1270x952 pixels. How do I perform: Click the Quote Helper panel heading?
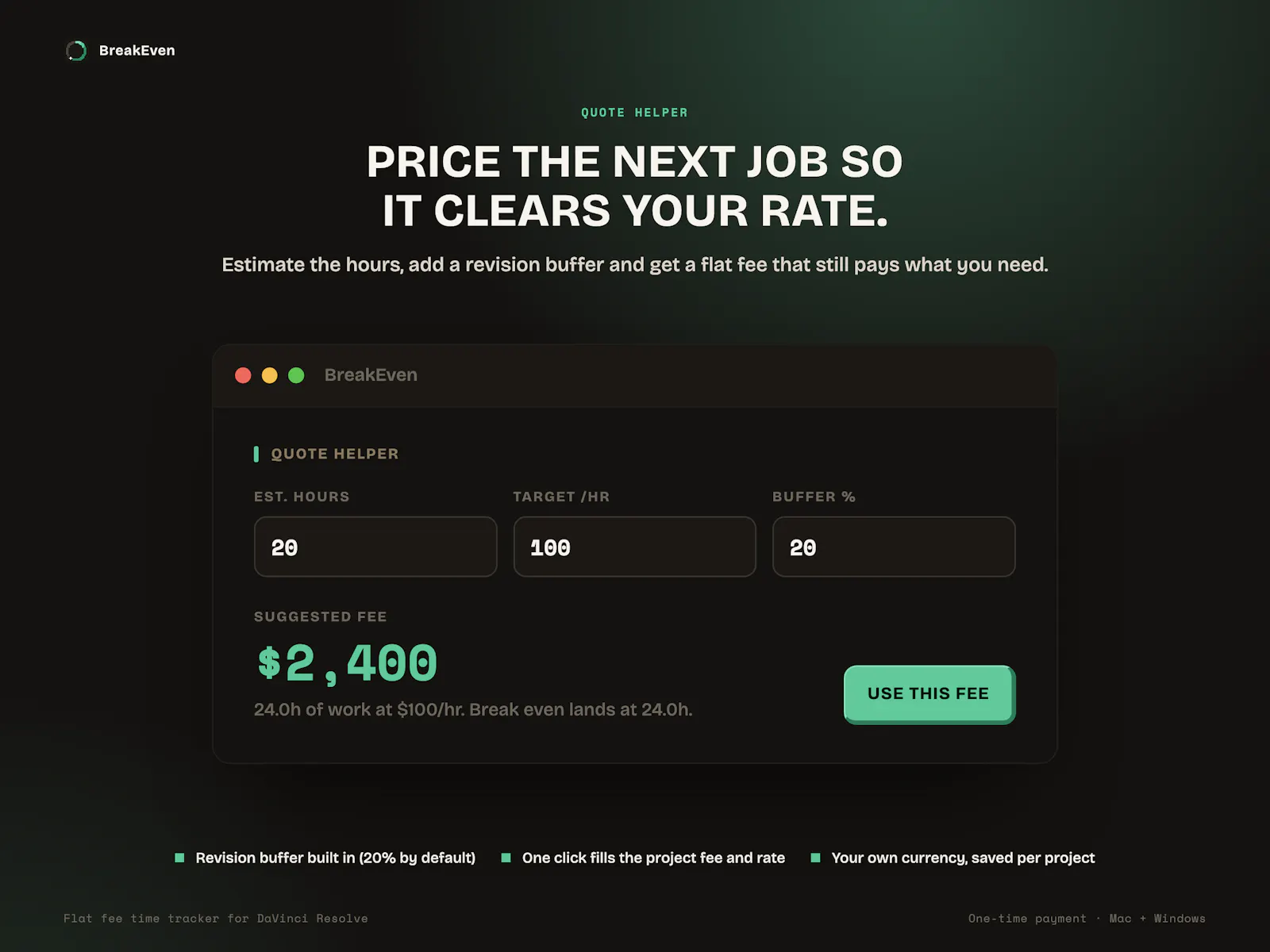(335, 454)
